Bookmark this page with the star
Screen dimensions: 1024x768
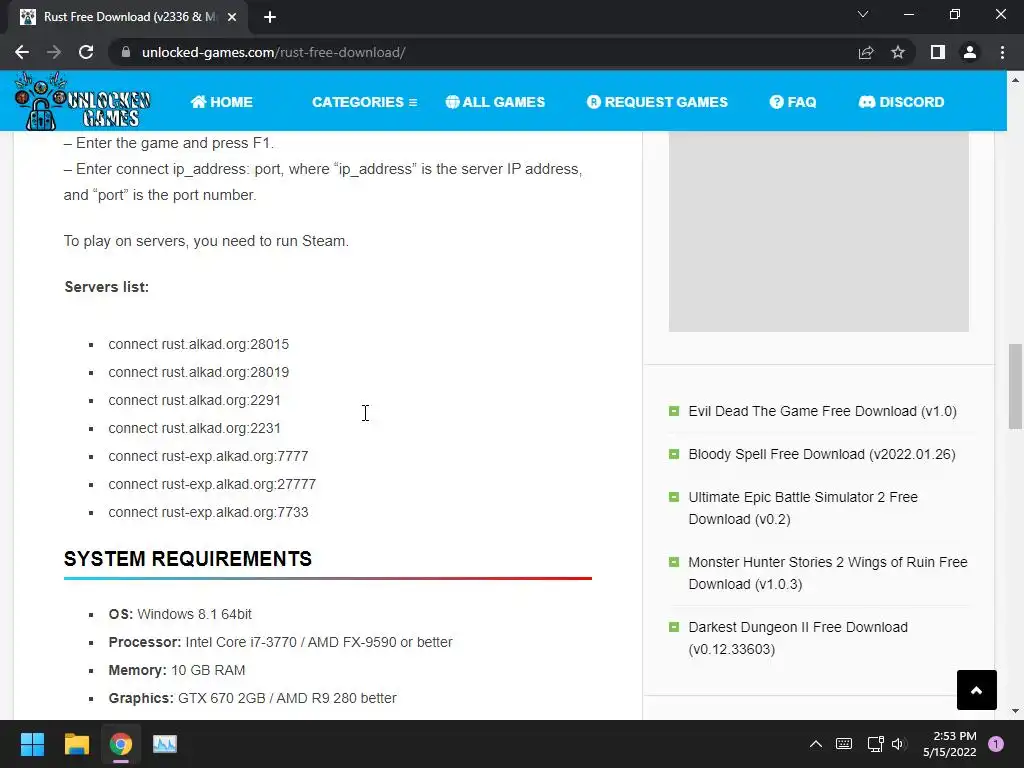click(898, 52)
